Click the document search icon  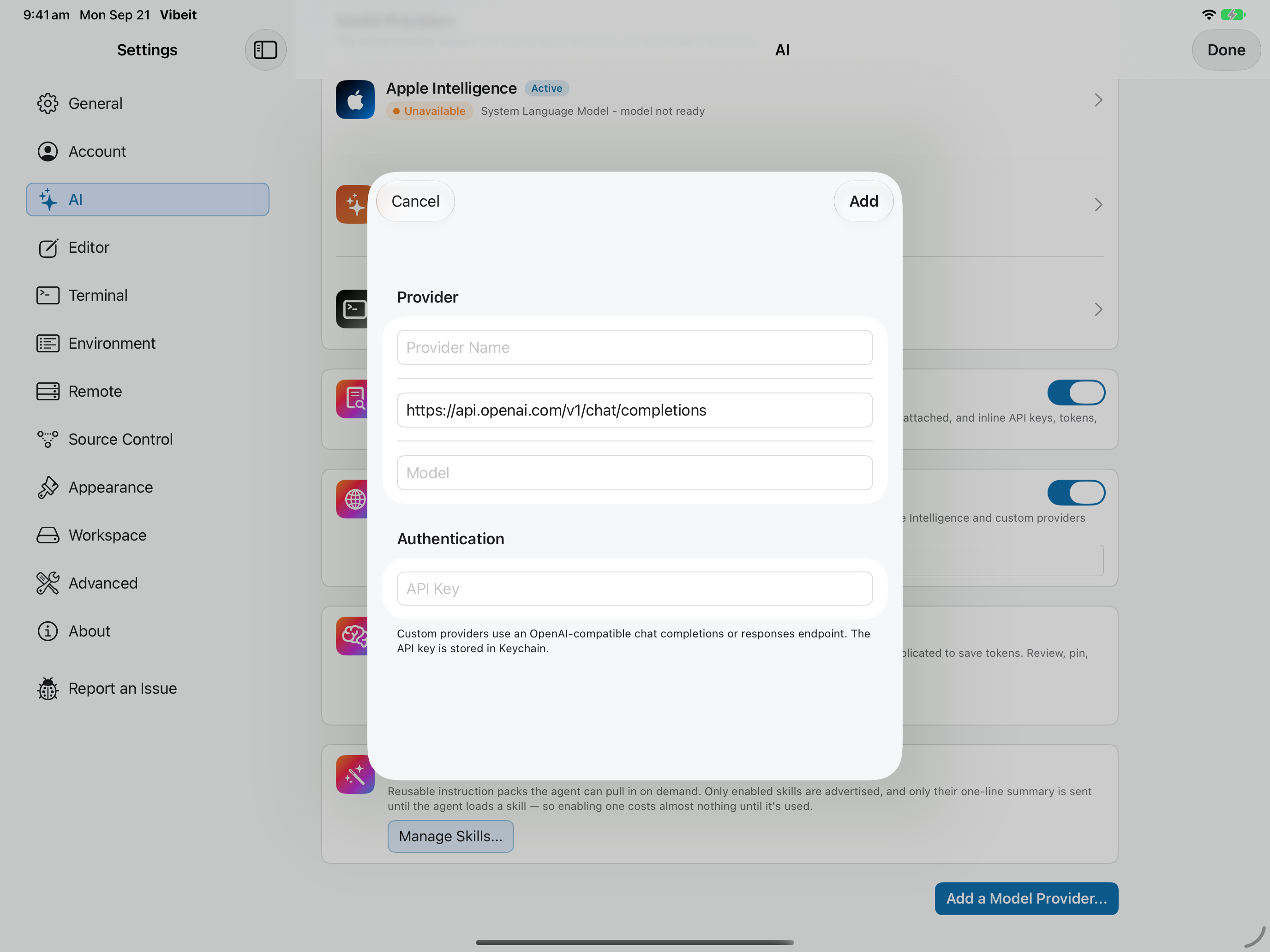pyautogui.click(x=352, y=399)
